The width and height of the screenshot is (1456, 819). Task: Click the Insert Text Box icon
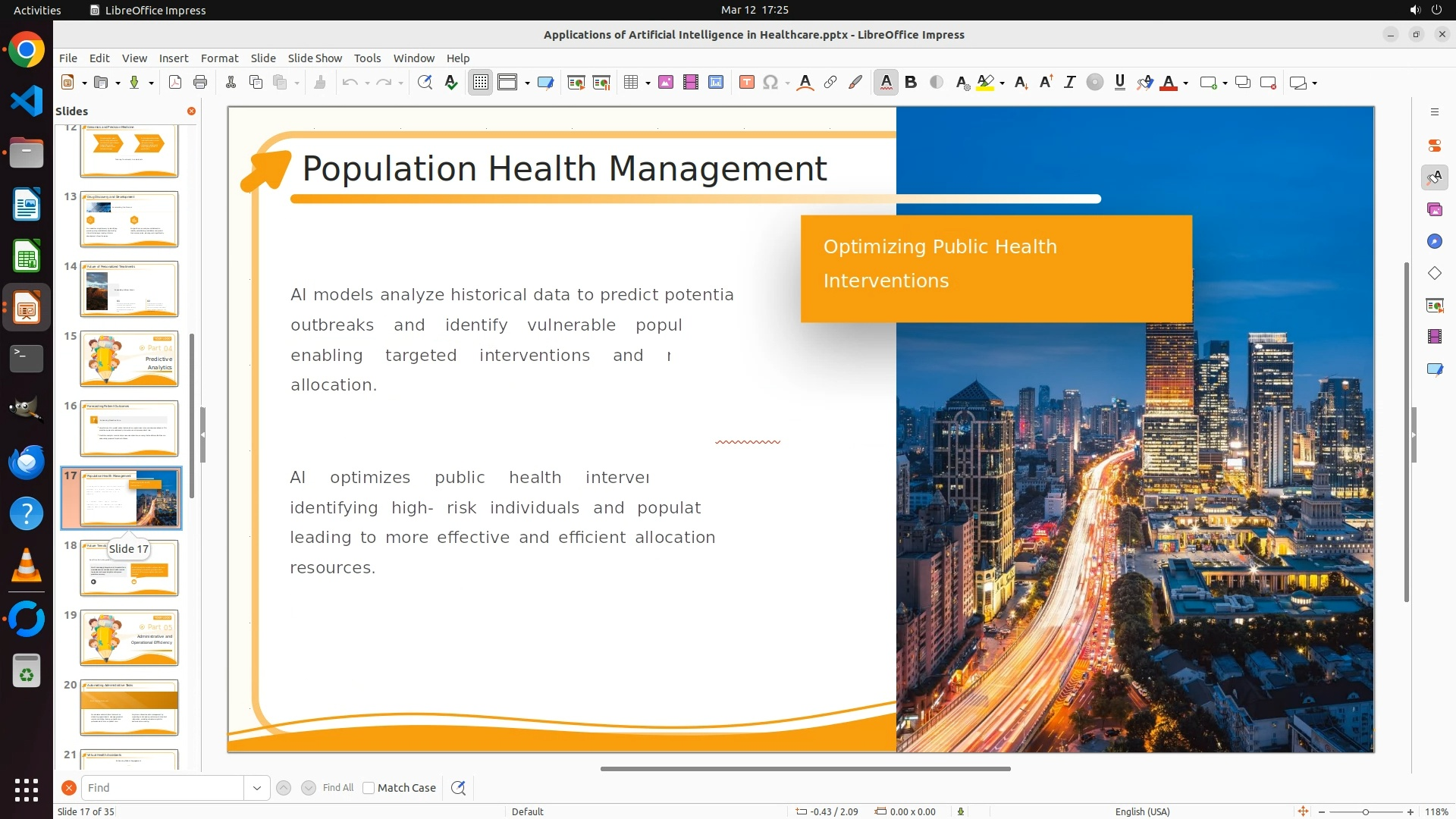(x=747, y=83)
